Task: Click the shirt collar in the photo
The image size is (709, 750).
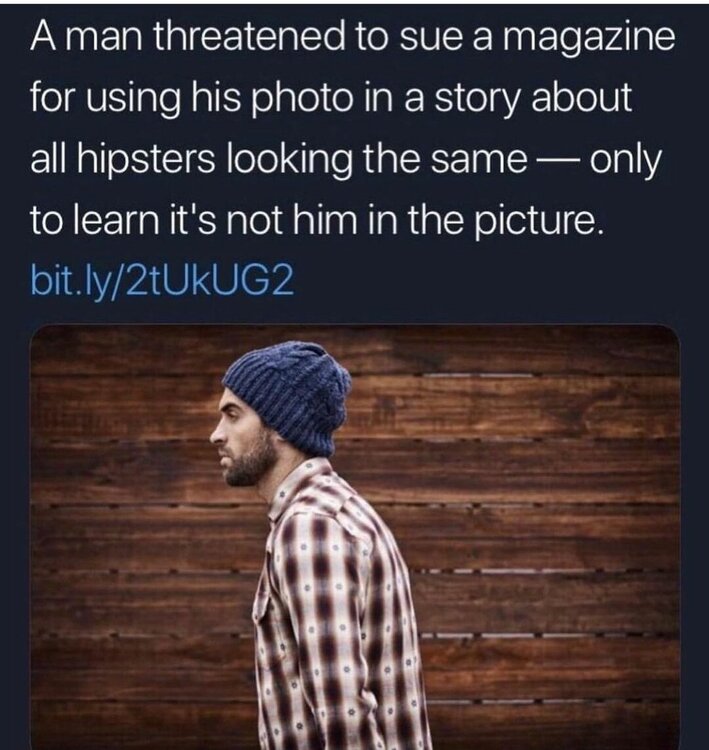Action: pyautogui.click(x=299, y=485)
